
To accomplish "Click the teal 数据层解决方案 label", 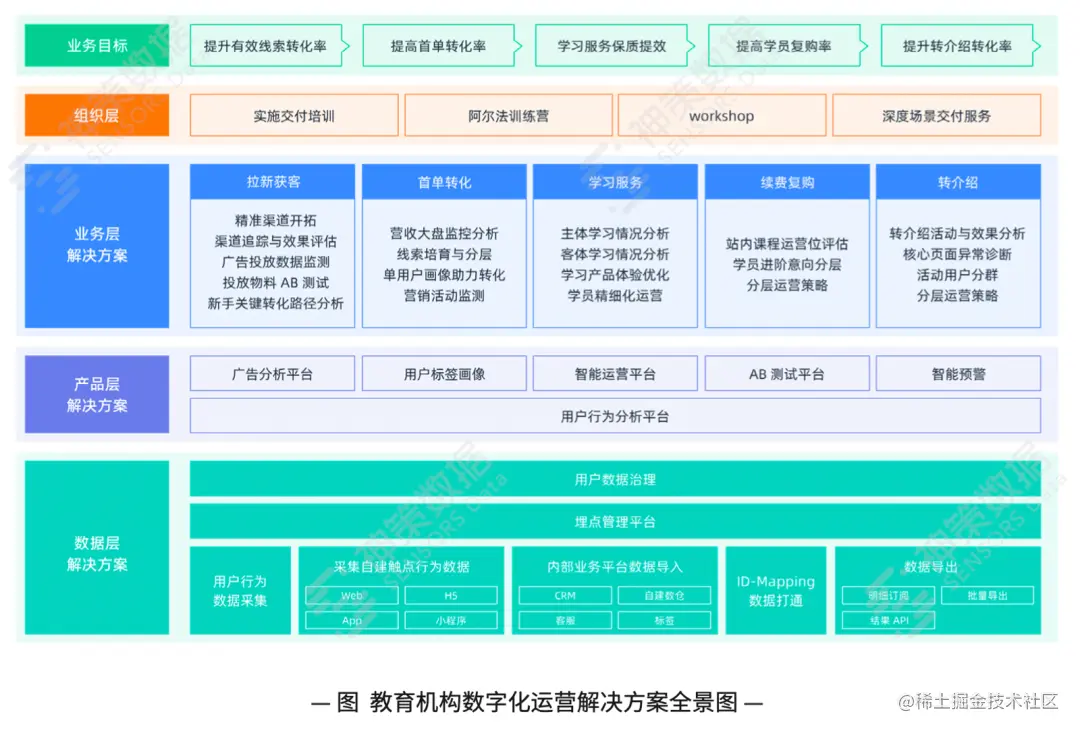I will click(96, 548).
